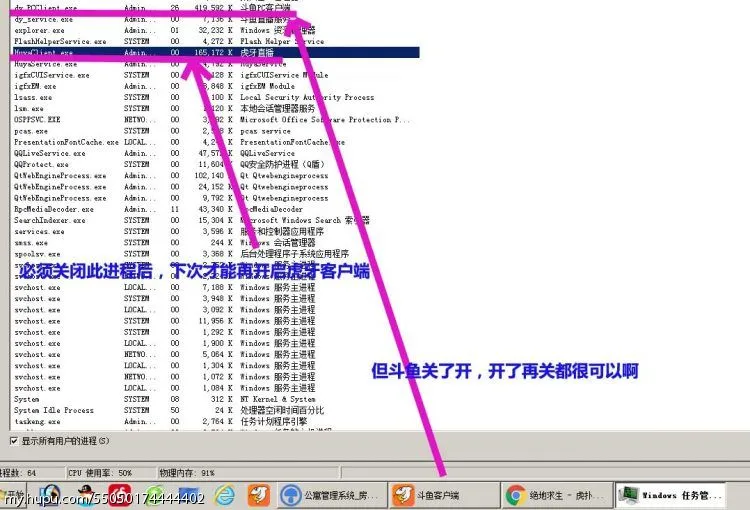Image resolution: width=750 pixels, height=510 pixels.
Task: Select the igfxEM.exe process row
Action: click(x=215, y=86)
